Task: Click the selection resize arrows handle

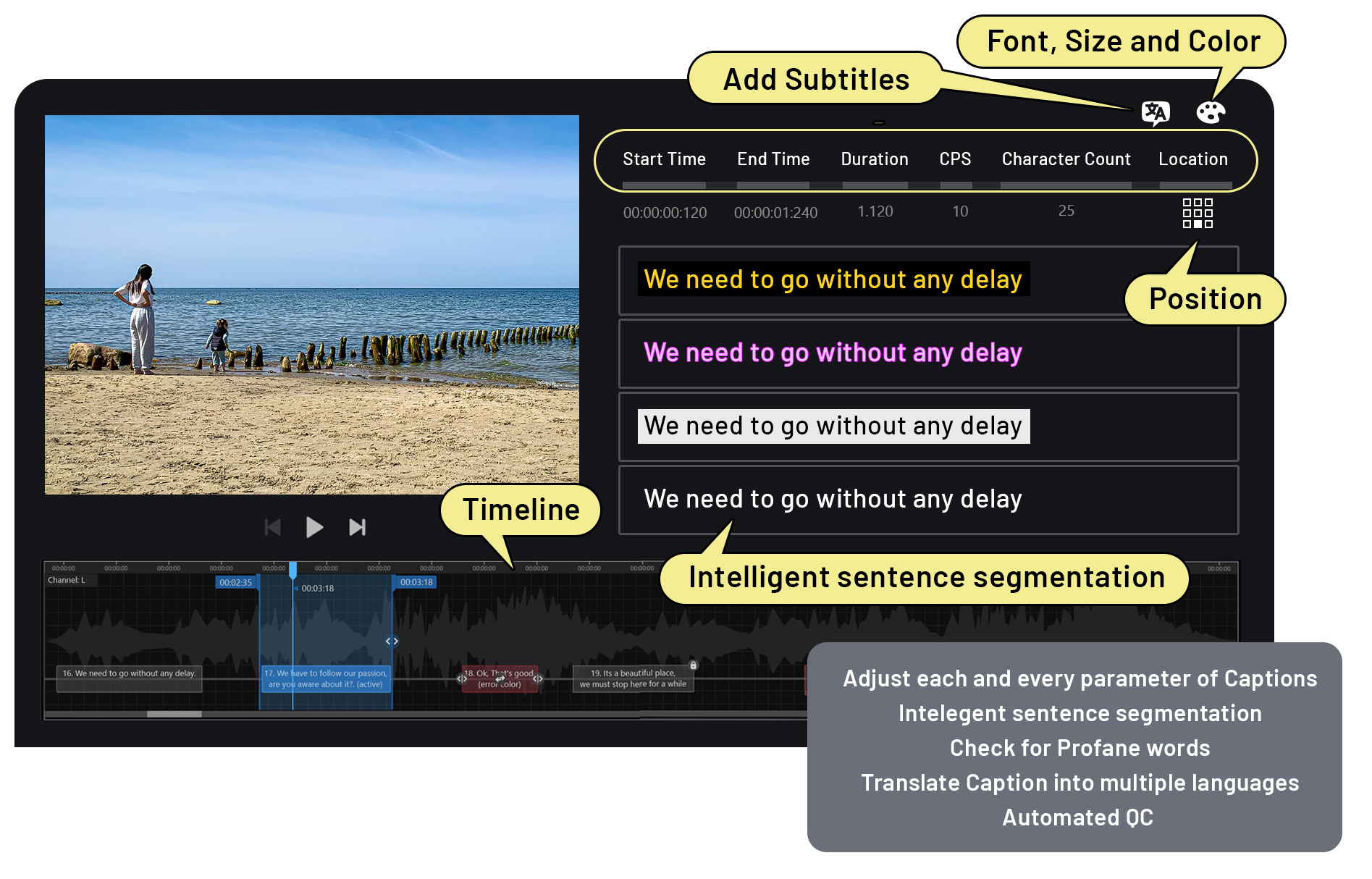Action: click(x=392, y=641)
